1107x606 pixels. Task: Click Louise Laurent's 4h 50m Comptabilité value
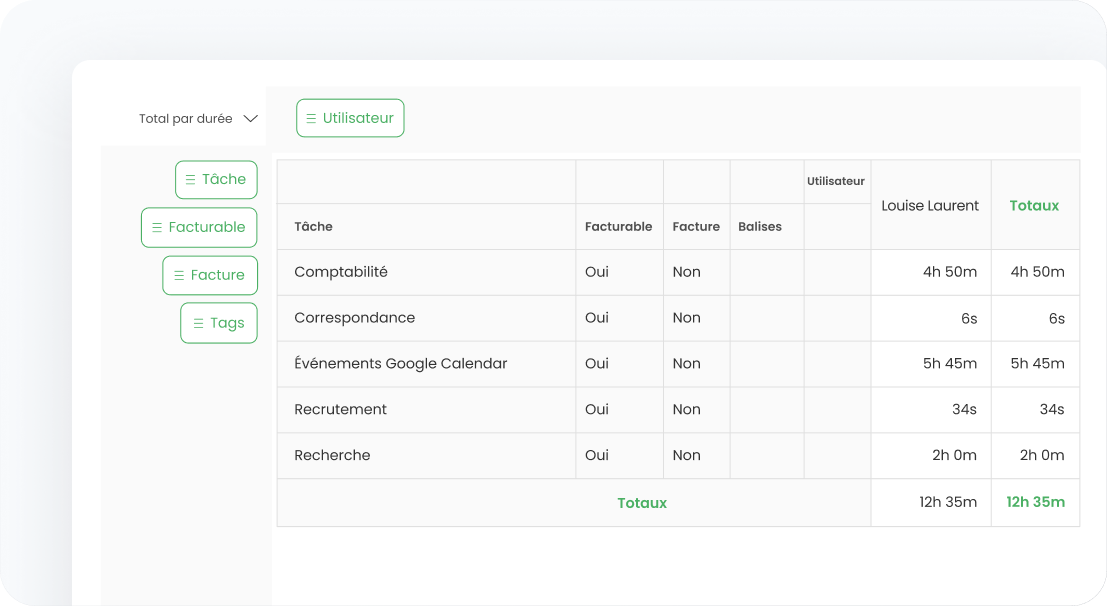pos(950,272)
